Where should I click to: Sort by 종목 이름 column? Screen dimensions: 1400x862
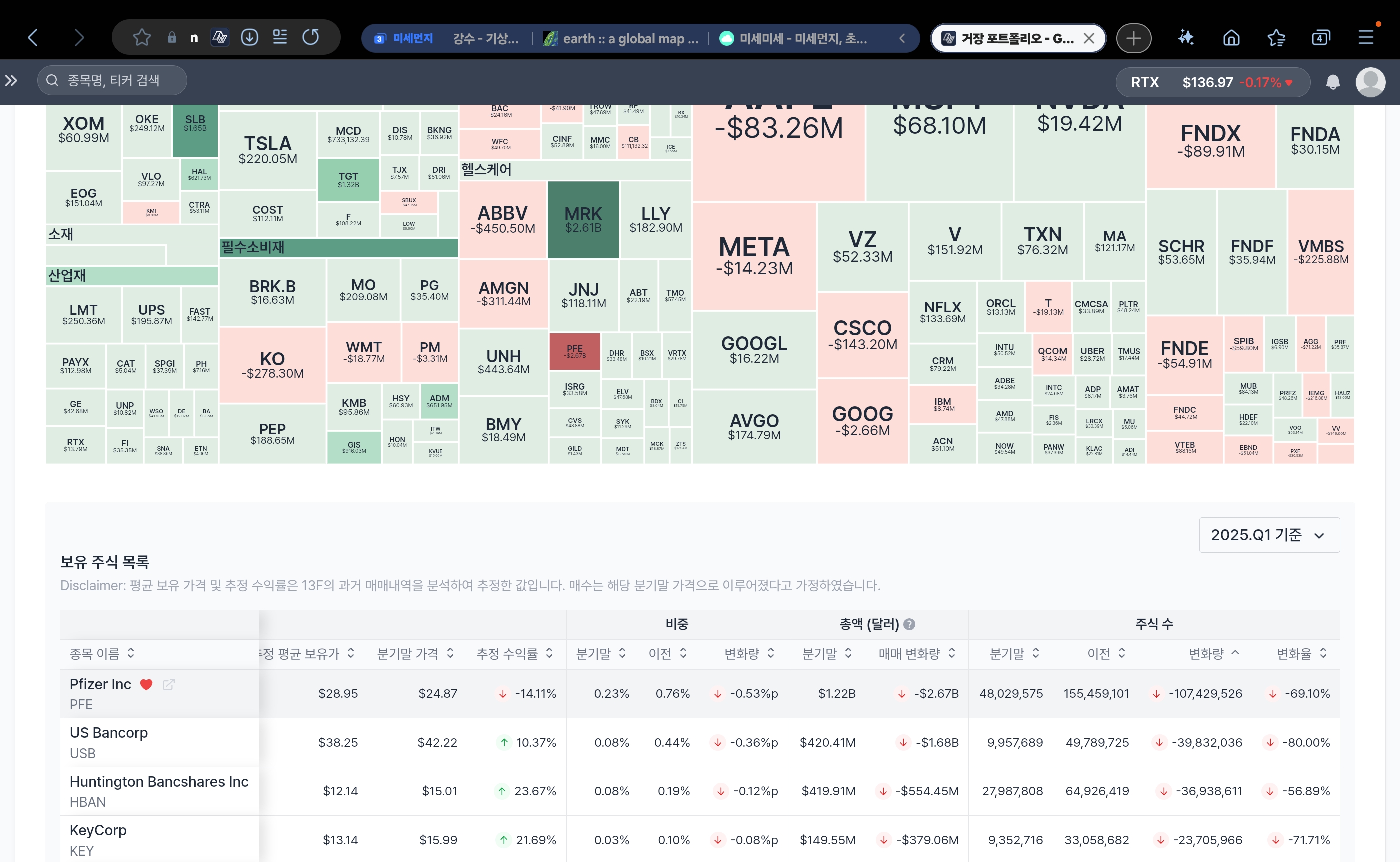click(102, 654)
